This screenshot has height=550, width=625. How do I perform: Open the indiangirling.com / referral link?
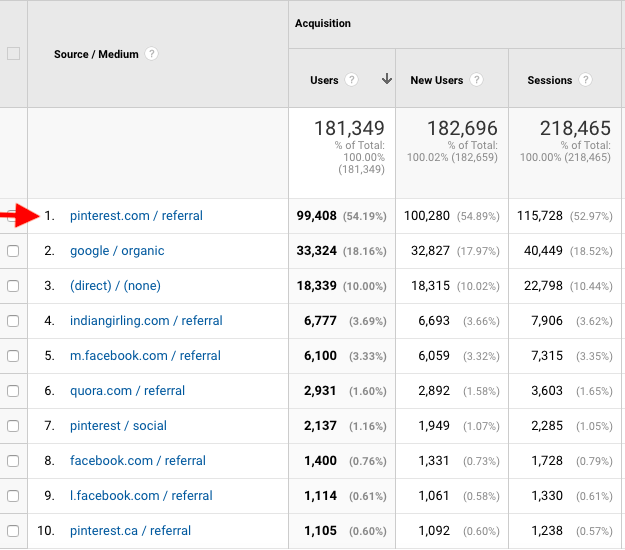point(146,321)
